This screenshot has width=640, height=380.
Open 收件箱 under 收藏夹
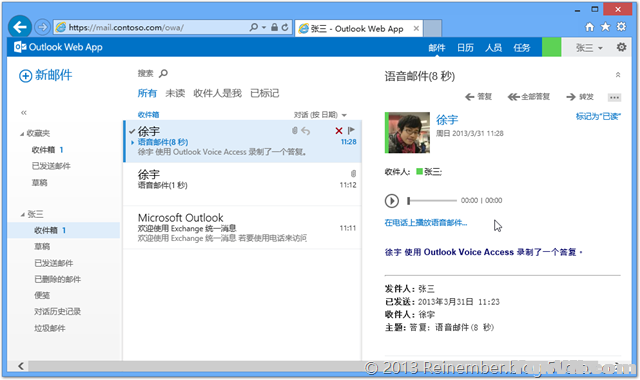(x=43, y=150)
